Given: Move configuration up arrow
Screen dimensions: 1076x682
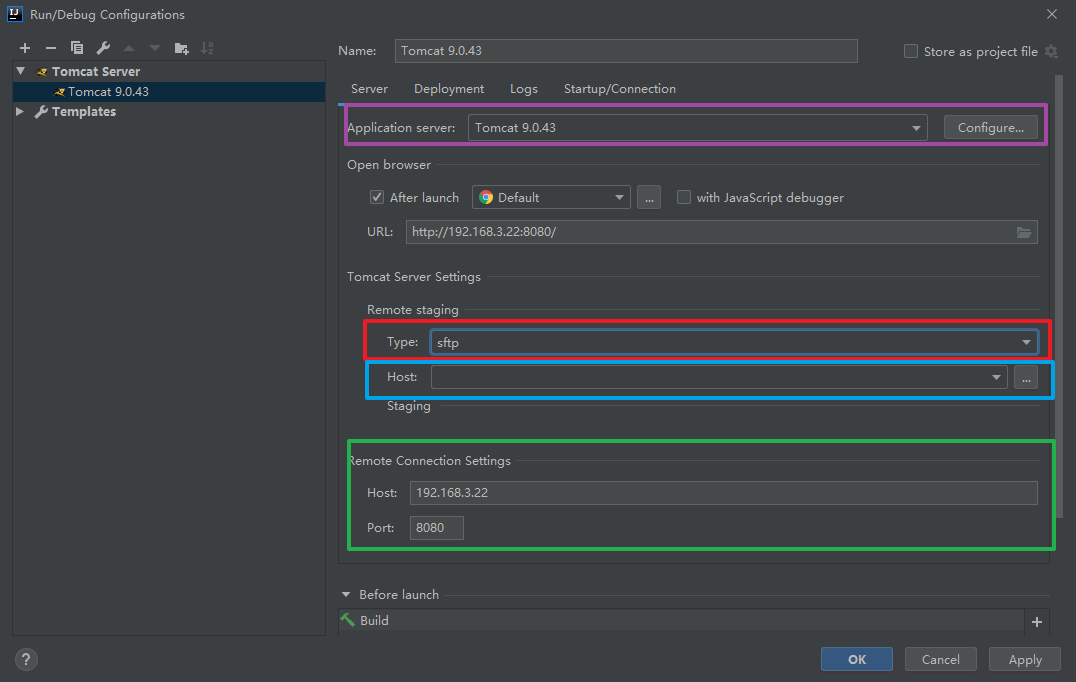Looking at the screenshot, I should click(129, 48).
